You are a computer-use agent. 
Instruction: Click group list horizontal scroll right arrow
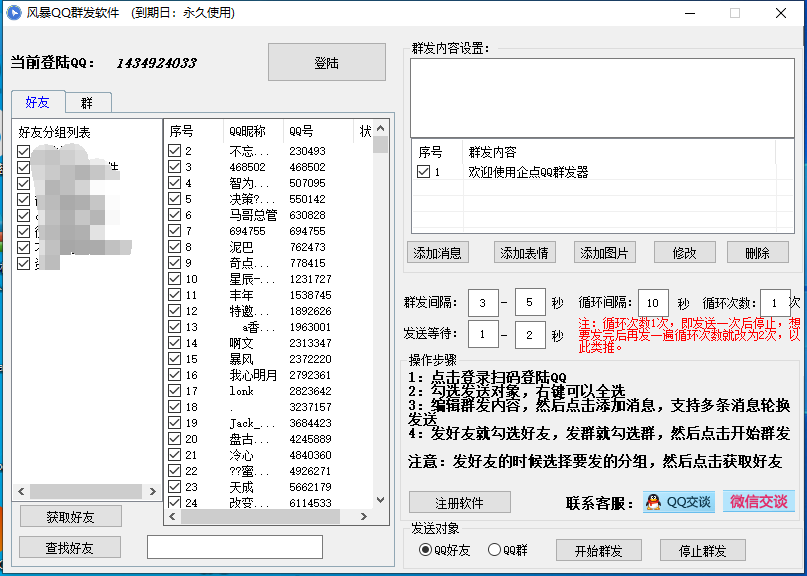[152, 491]
